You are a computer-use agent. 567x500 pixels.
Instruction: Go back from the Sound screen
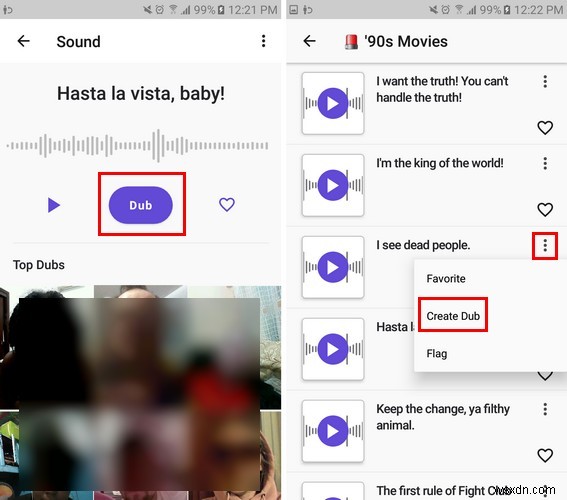click(24, 41)
